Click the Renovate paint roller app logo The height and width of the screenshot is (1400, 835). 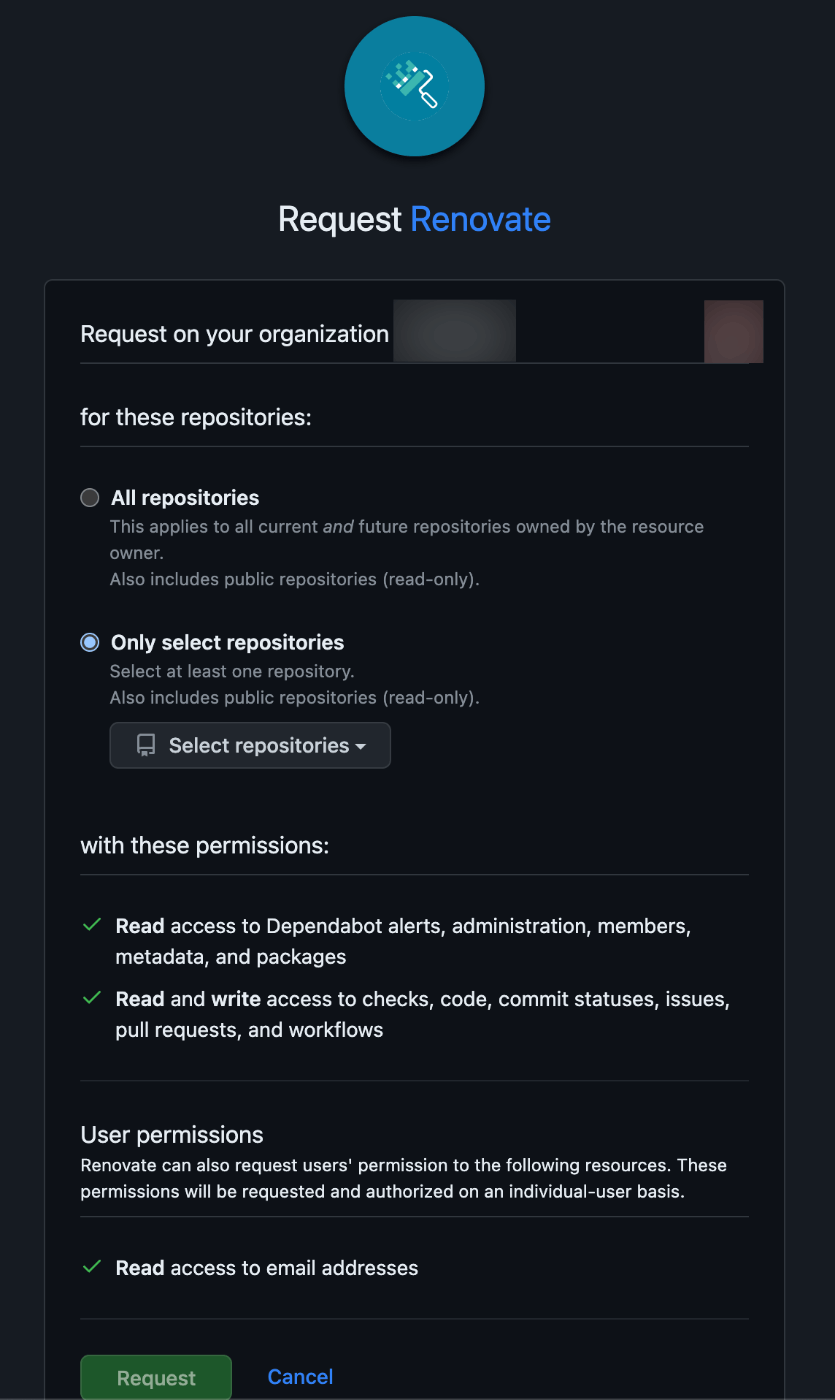pyautogui.click(x=415, y=86)
